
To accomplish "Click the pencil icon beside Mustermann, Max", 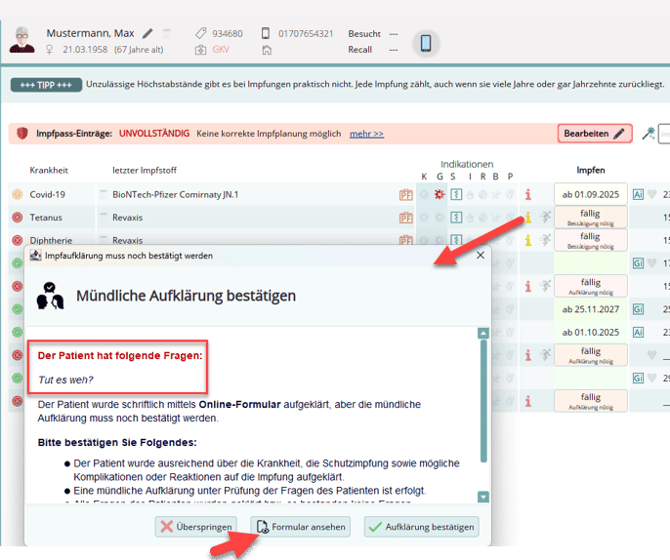I will (x=149, y=33).
